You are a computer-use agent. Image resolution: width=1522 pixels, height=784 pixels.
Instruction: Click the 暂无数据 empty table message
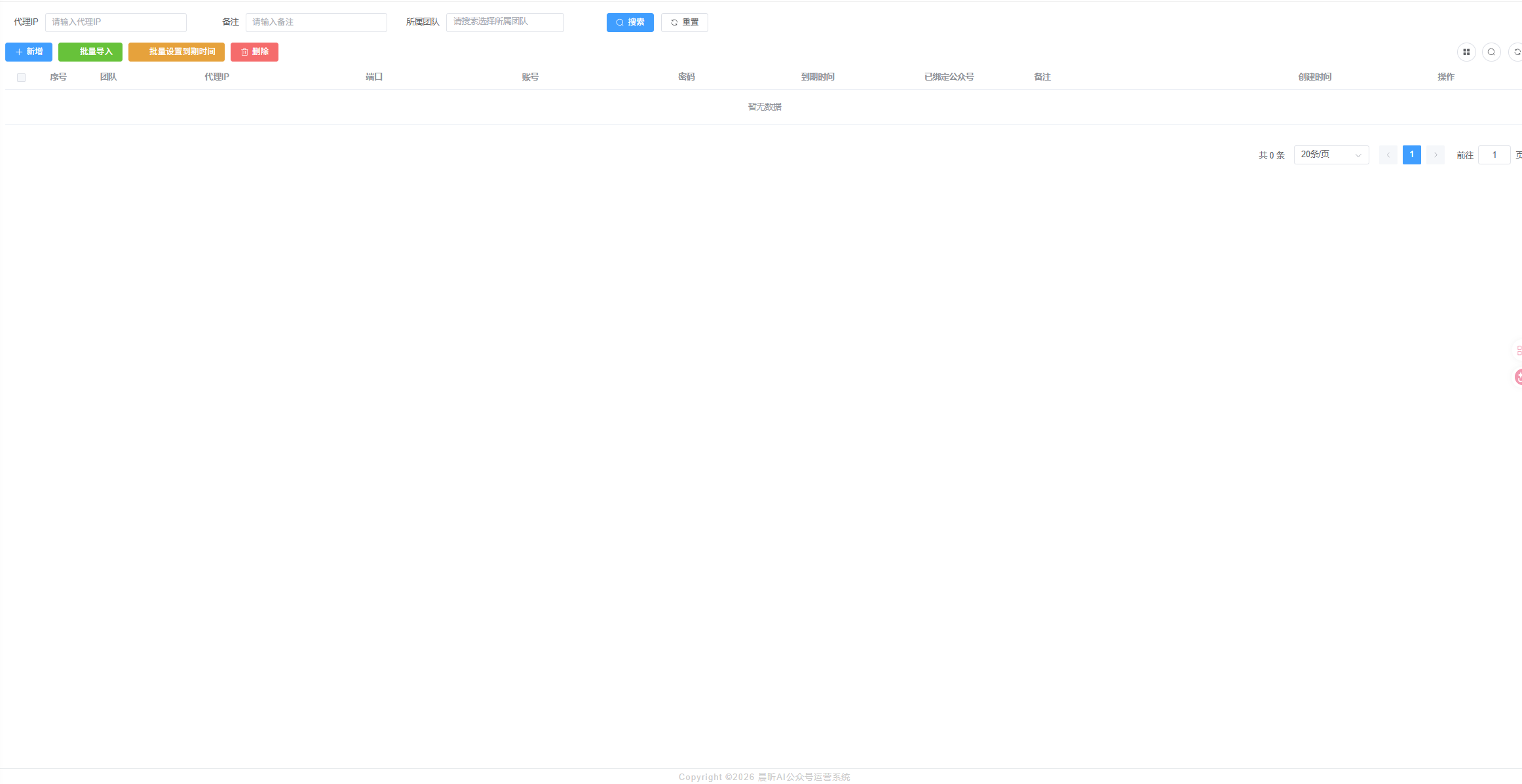pos(765,107)
